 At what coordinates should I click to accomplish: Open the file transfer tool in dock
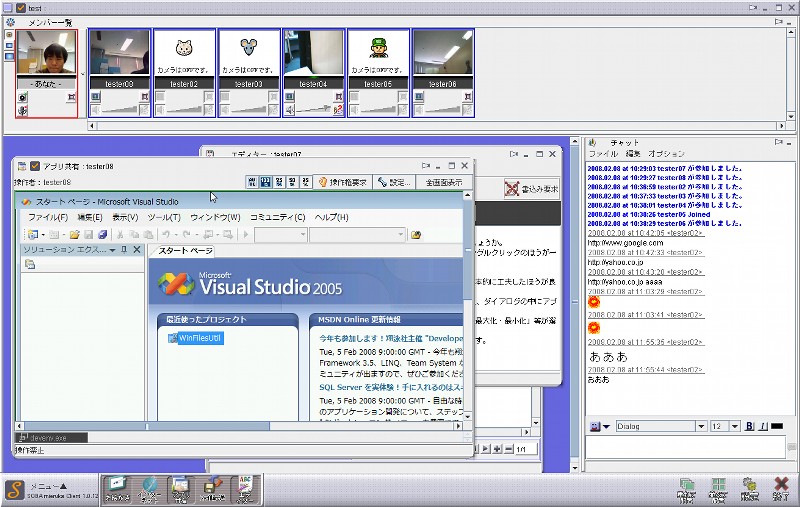click(x=212, y=489)
